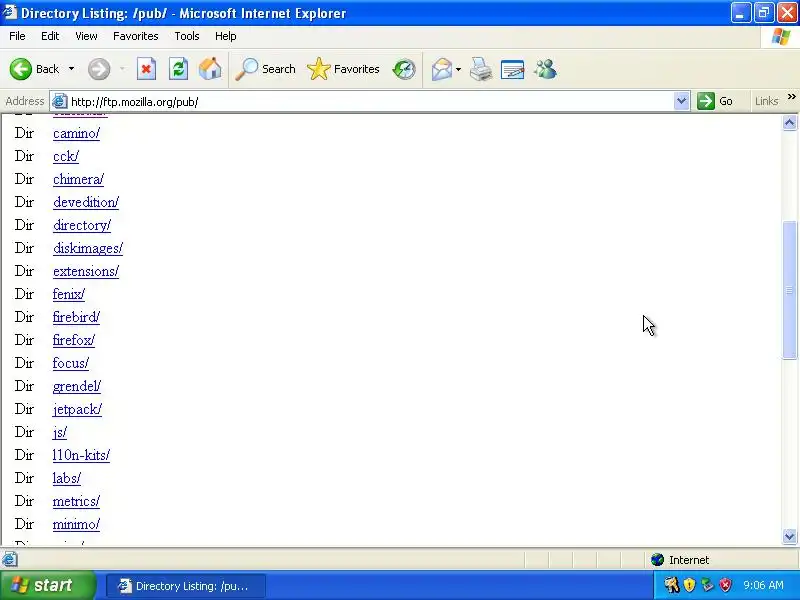Open the Edit menu

[50, 36]
